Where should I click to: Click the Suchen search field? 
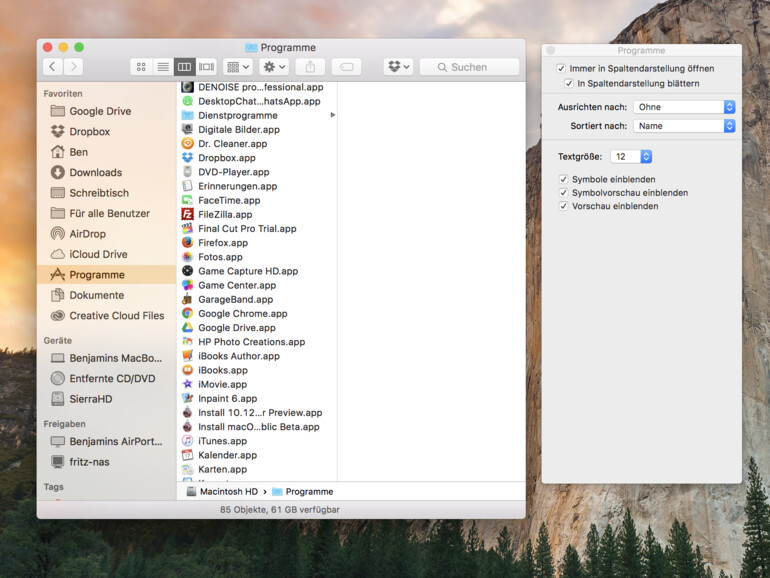tap(469, 67)
